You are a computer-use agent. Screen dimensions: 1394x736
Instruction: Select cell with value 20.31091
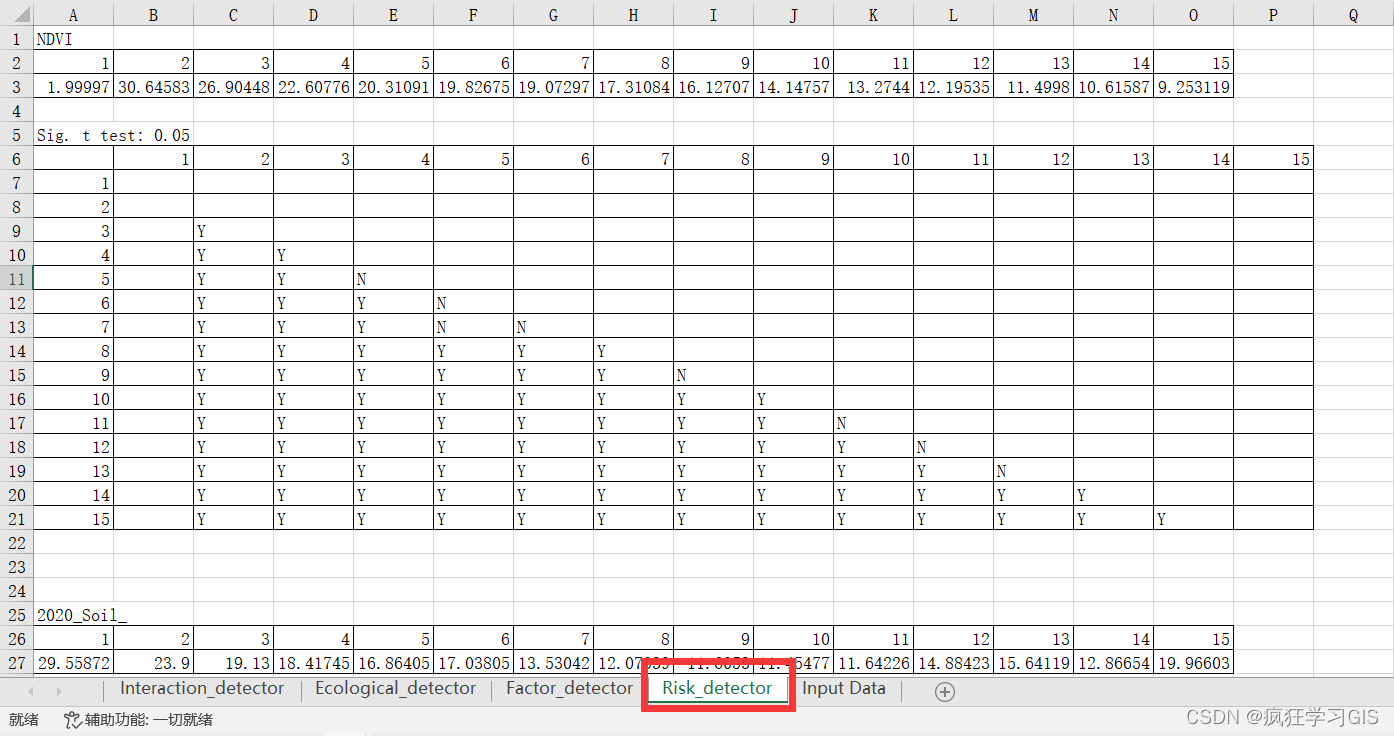tap(394, 87)
